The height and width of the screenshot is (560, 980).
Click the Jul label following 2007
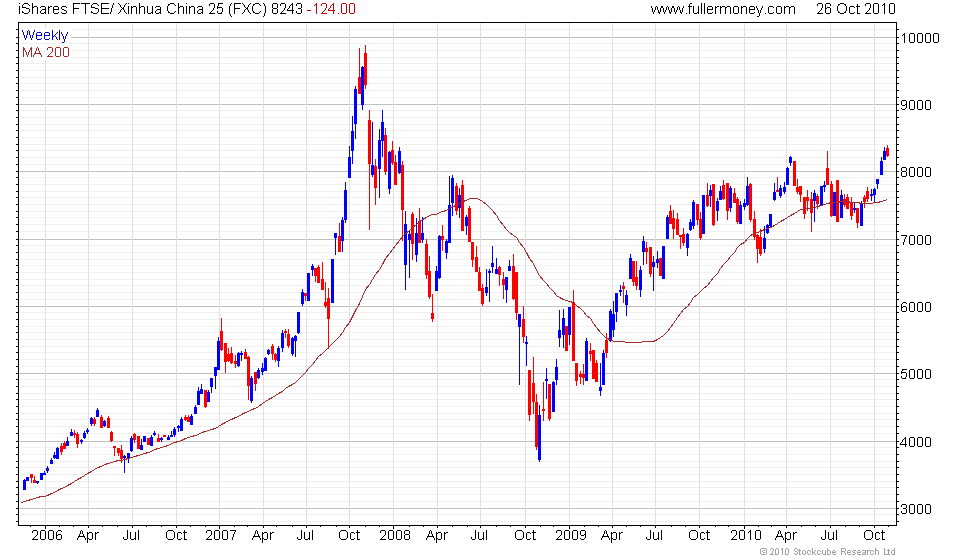[x=305, y=536]
